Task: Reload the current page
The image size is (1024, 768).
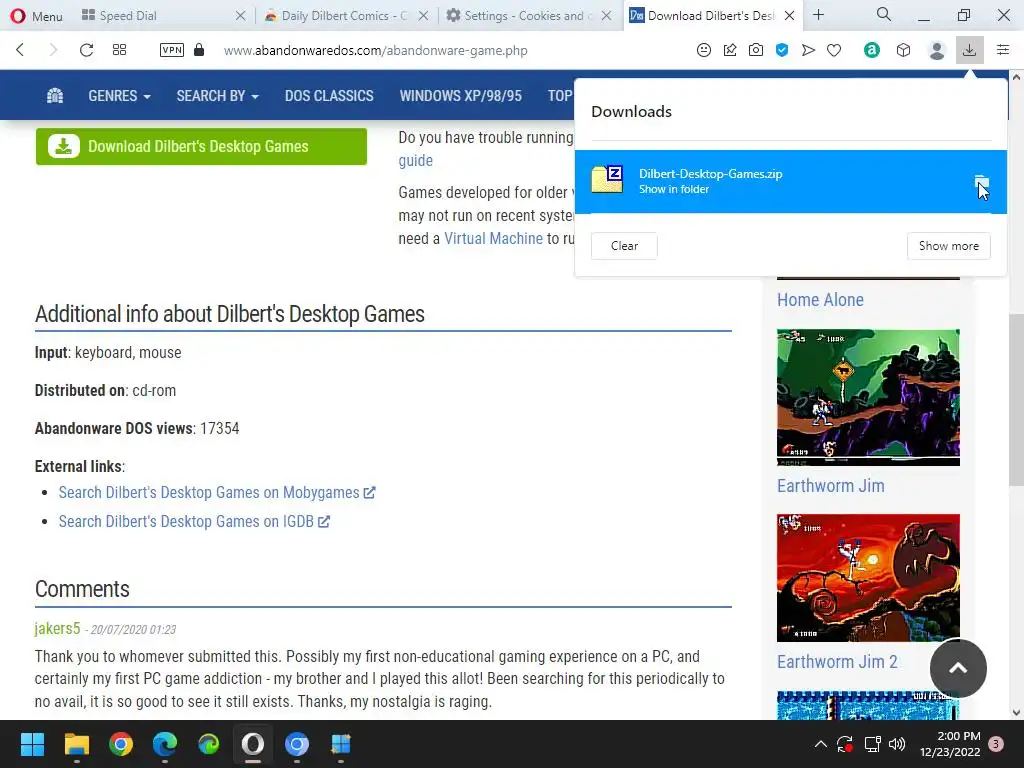Action: coord(86,50)
